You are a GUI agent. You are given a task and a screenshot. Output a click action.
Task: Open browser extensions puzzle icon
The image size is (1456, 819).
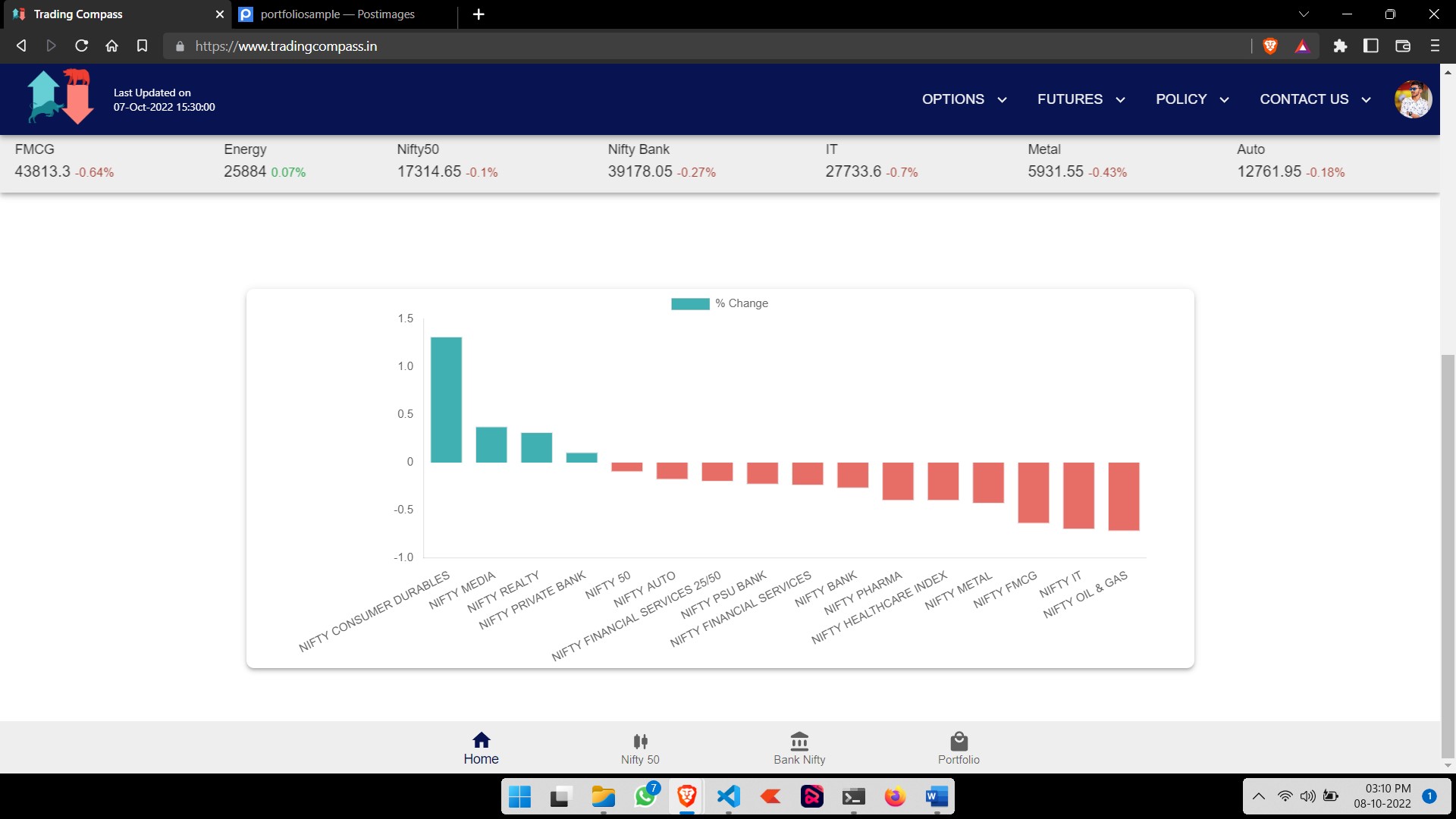click(x=1340, y=45)
